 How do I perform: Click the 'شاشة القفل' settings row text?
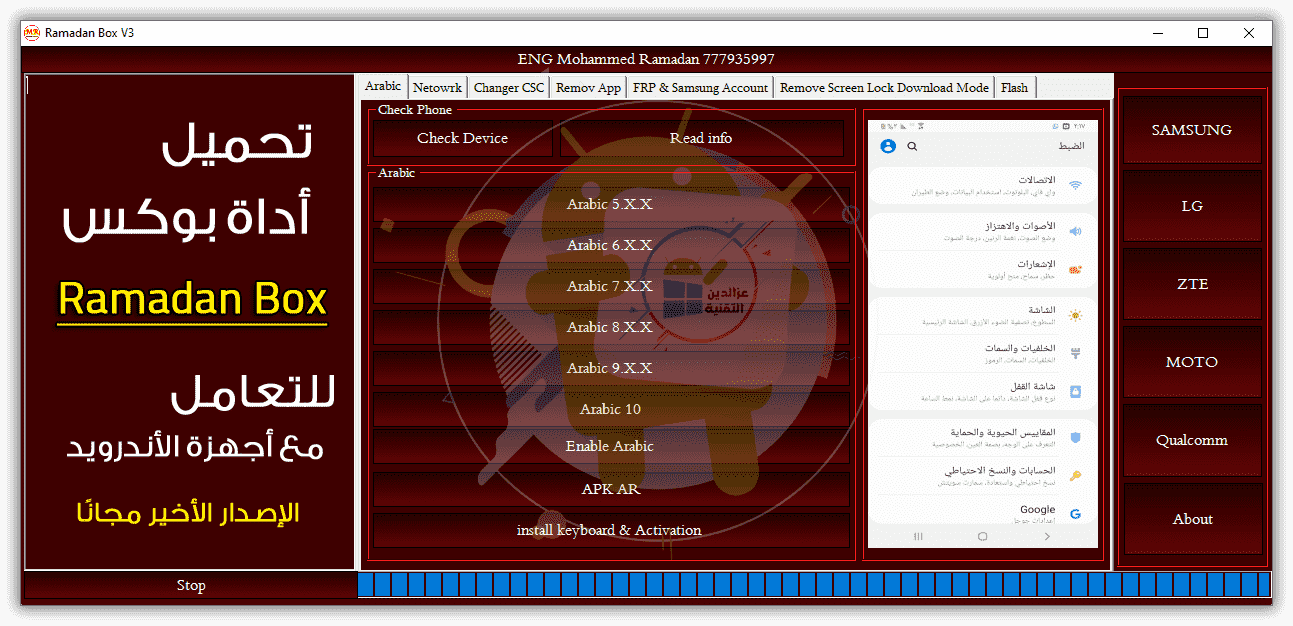click(1033, 386)
